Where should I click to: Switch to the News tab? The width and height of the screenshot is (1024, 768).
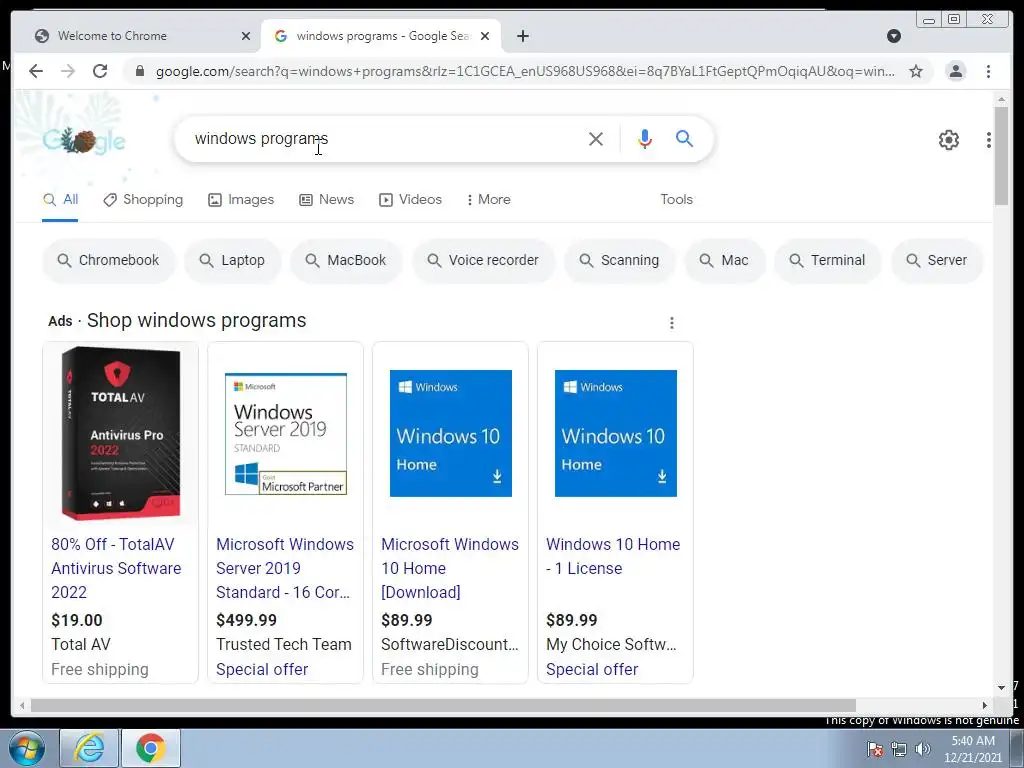coord(327,200)
